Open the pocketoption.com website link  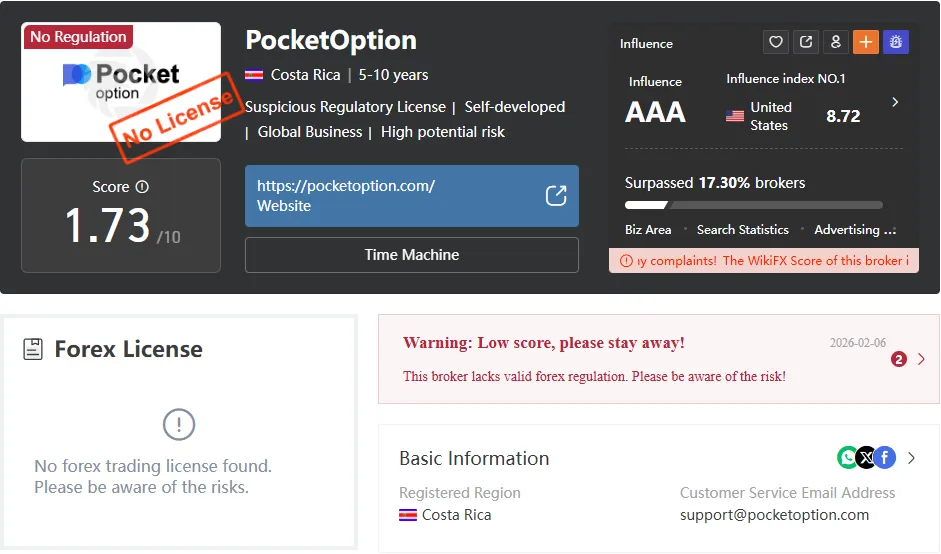[x=412, y=196]
